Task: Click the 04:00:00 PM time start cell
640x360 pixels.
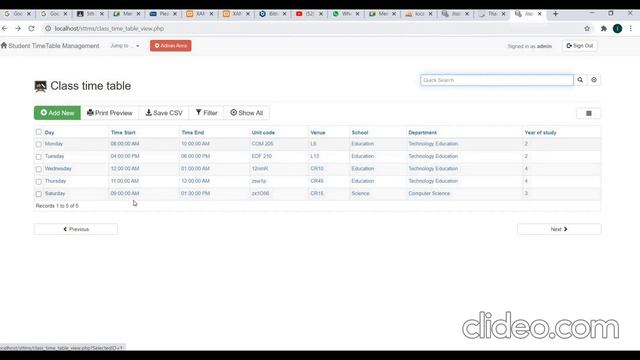Action: 125,156
